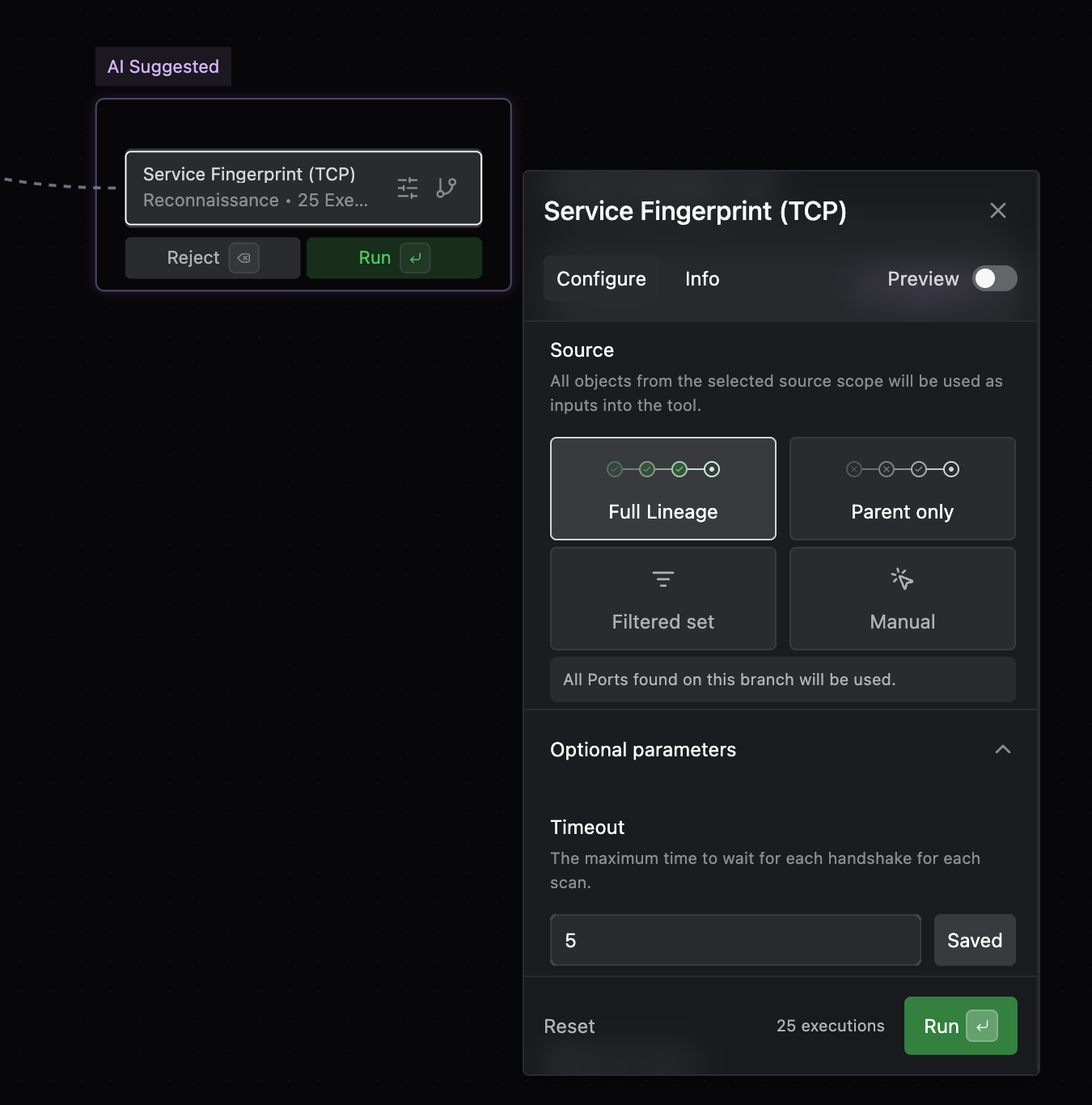Click the Reset link in footer
1092x1105 pixels.
point(569,1027)
